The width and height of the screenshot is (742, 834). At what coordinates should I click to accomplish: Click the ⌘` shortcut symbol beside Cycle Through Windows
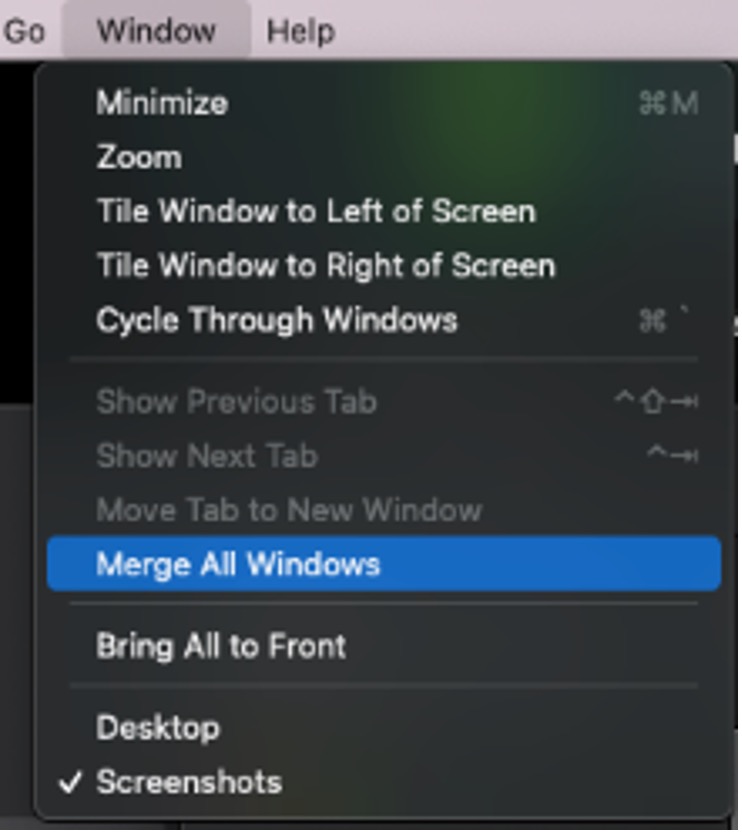point(664,320)
